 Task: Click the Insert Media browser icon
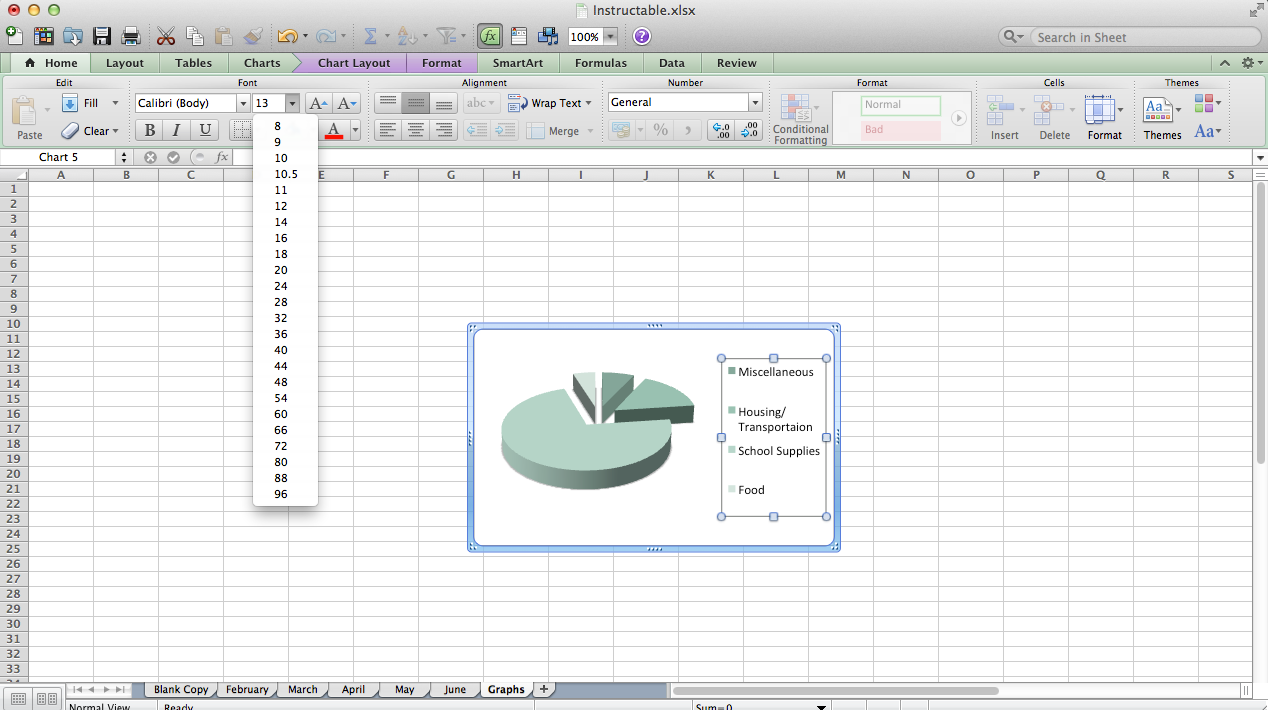(x=548, y=36)
